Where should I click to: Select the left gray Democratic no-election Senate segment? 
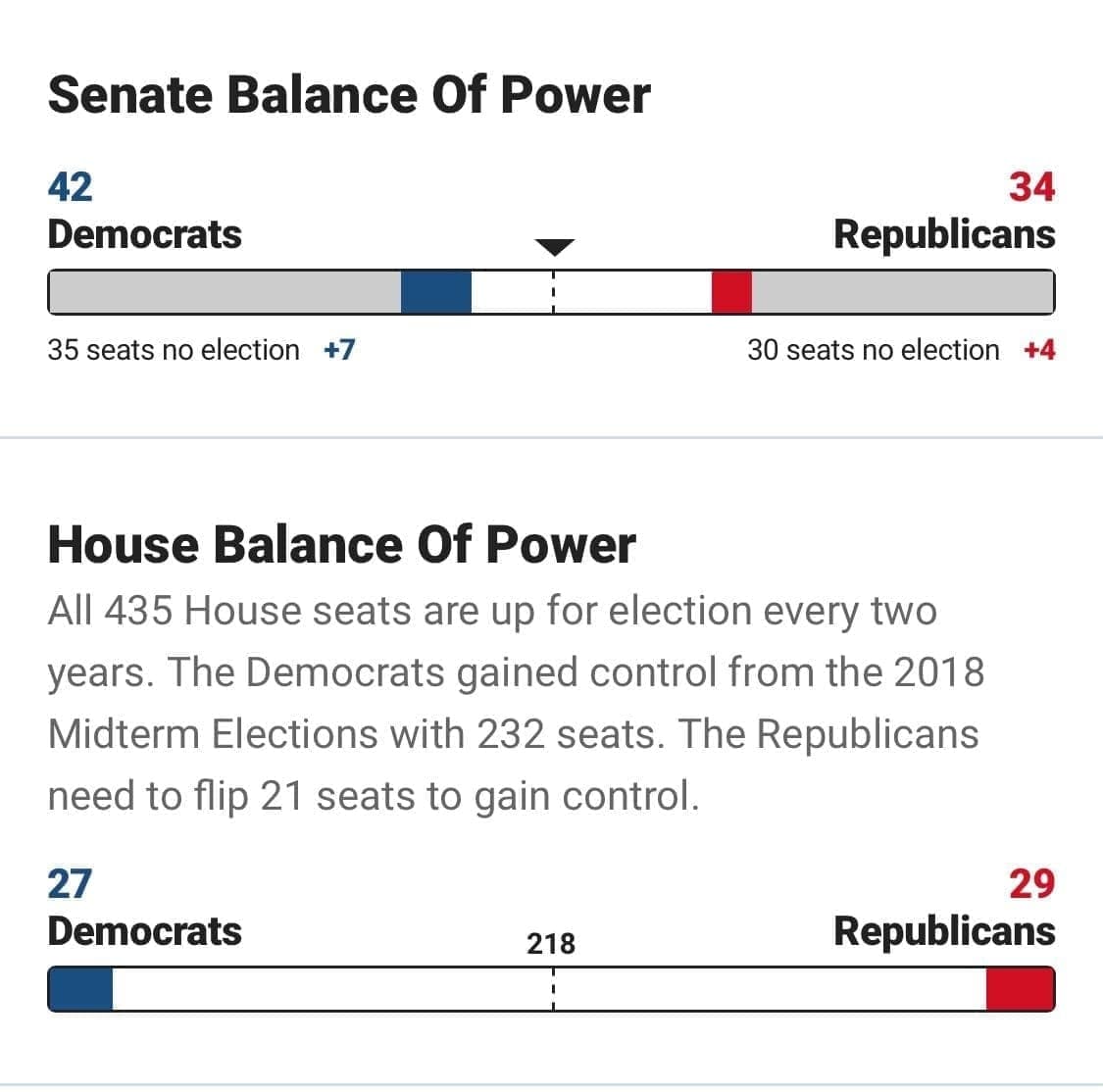225,292
